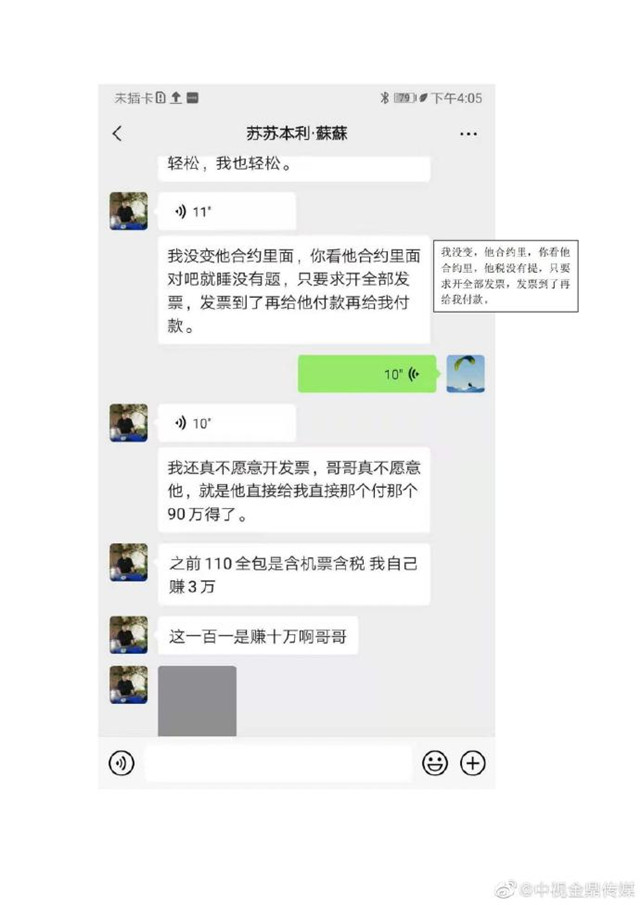The width and height of the screenshot is (640, 905).
Task: Select transcribed text about 90万得了
Action: [294, 490]
